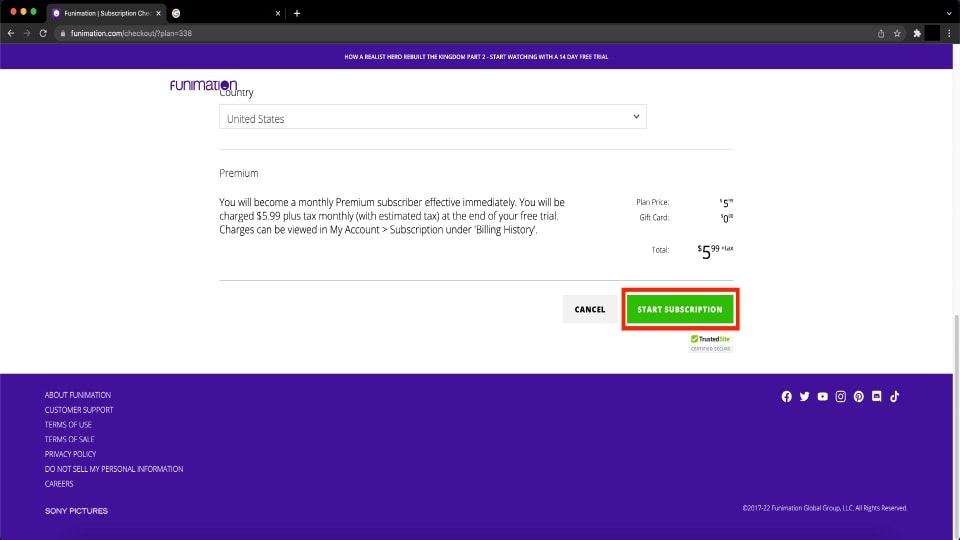Screen dimensions: 960x540
Task: Click the address bar URL field
Action: tap(465, 33)
